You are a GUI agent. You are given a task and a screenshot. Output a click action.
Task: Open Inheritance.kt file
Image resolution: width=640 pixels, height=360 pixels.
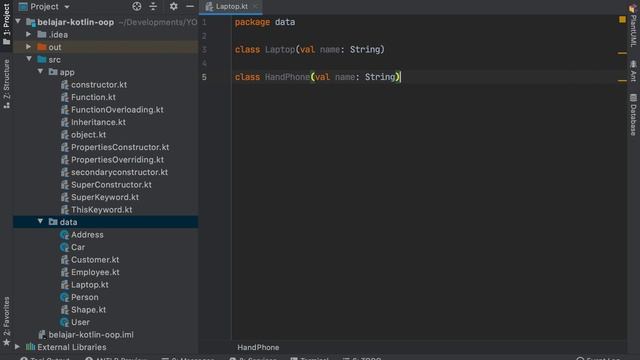(x=98, y=122)
